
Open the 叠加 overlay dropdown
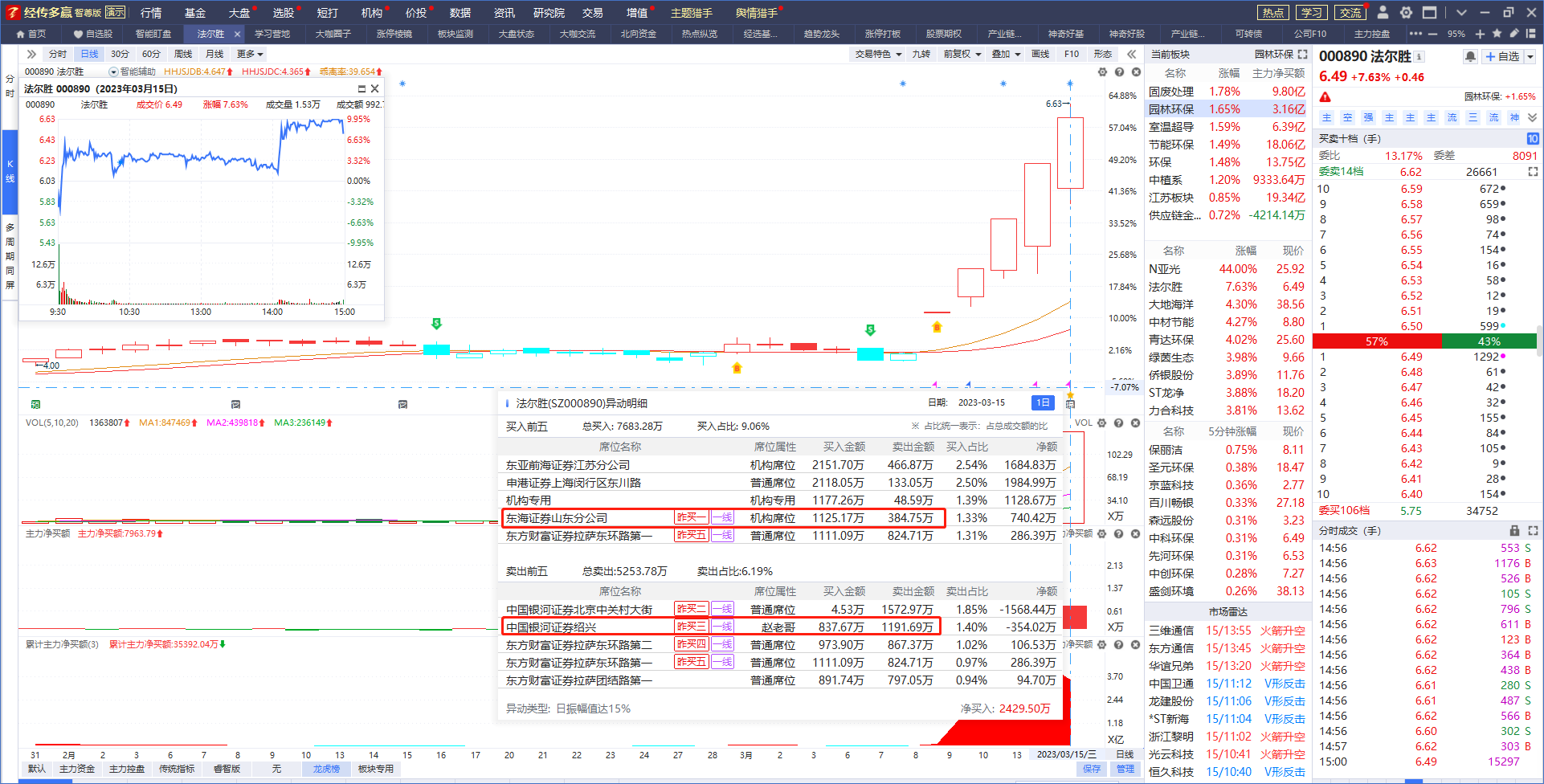point(1006,54)
